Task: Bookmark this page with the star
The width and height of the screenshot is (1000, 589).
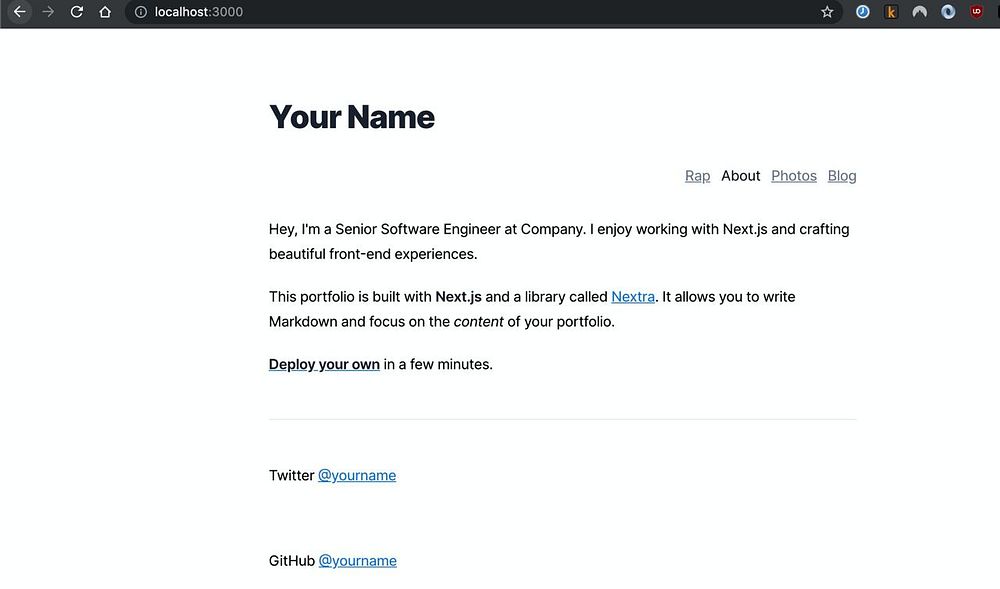Action: click(827, 12)
